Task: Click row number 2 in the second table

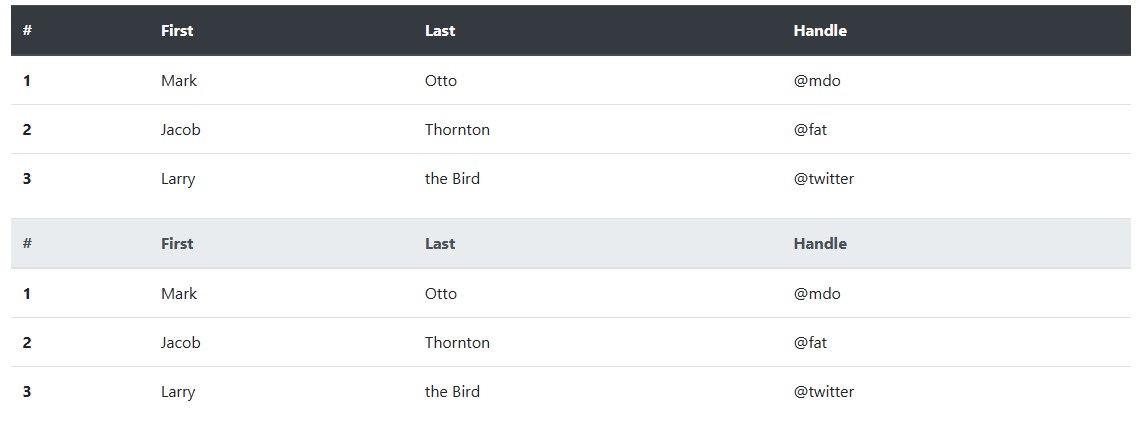Action: (x=27, y=342)
